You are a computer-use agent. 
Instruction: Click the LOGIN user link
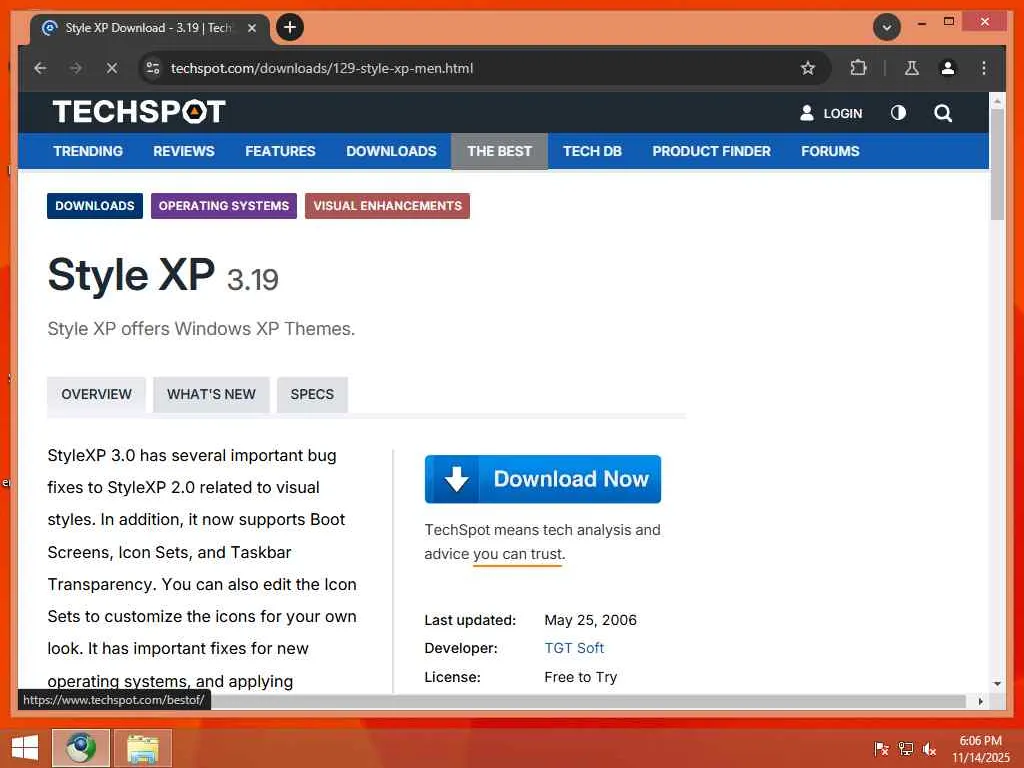(831, 113)
